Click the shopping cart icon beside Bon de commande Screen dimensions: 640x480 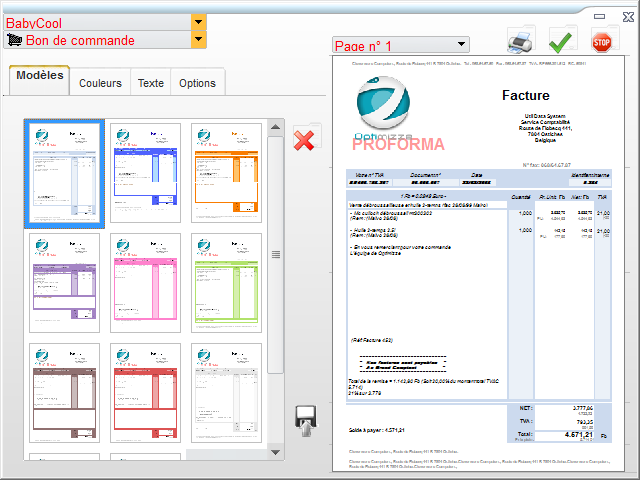[x=14, y=40]
